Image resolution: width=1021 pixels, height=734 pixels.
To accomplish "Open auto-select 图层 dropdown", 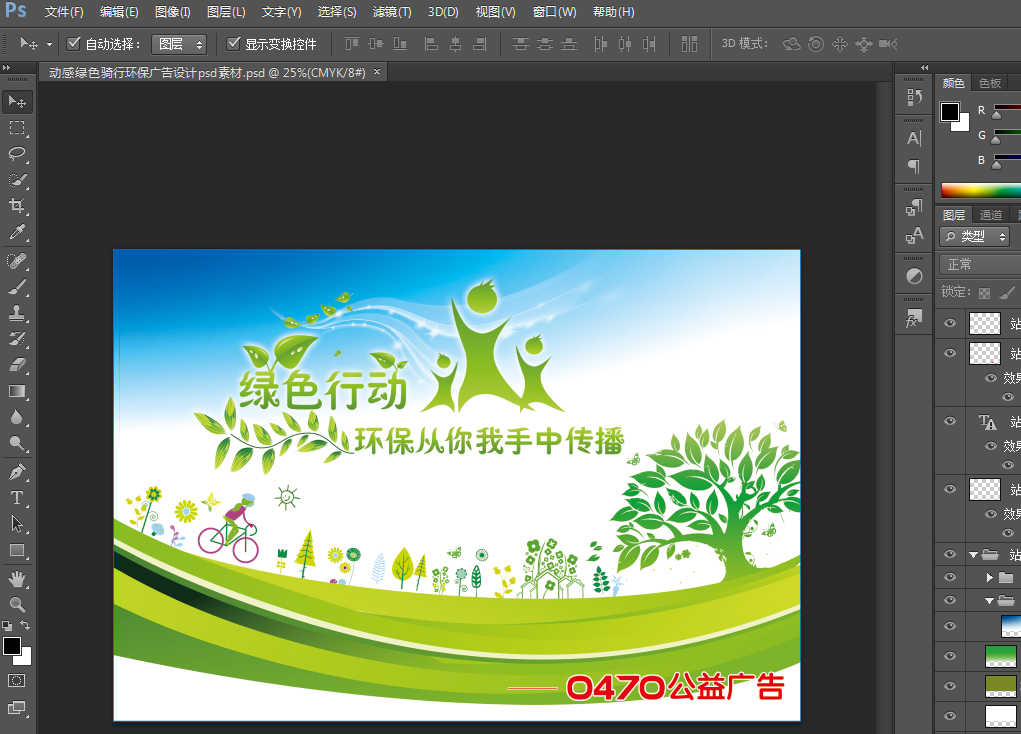I will [x=179, y=44].
